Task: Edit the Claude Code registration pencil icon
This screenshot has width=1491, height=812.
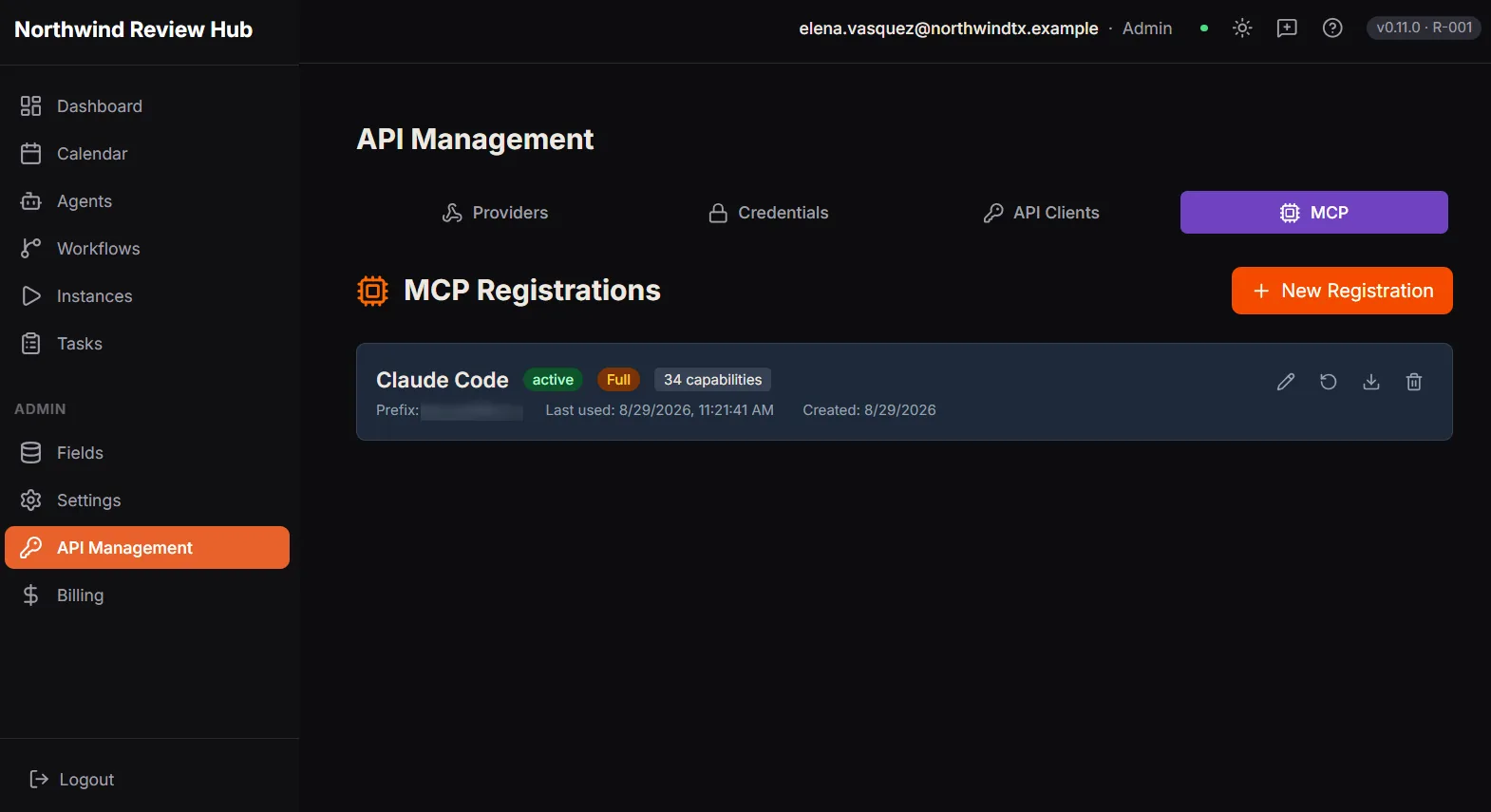Action: point(1286,382)
